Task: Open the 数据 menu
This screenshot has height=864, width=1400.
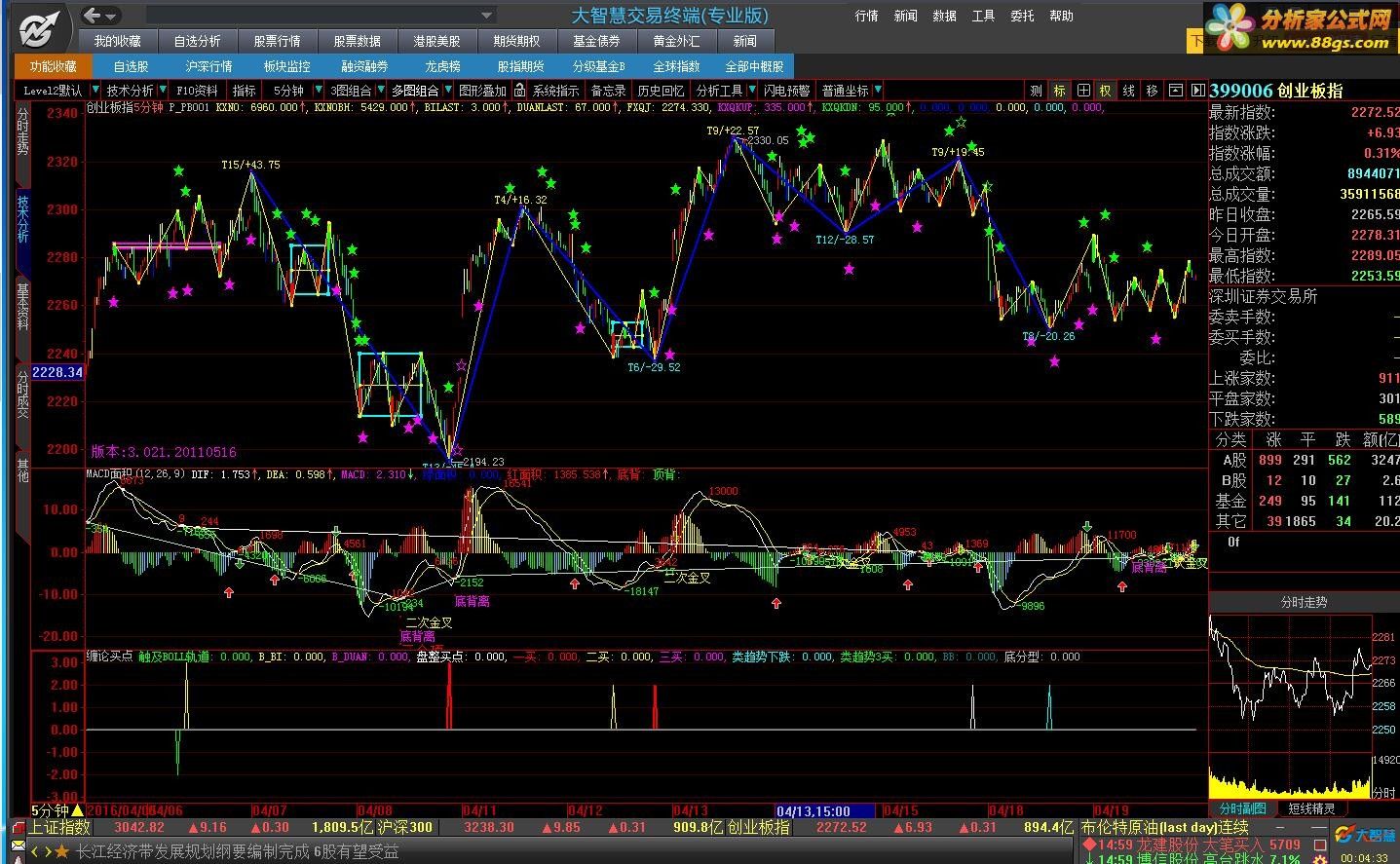Action: [x=944, y=16]
